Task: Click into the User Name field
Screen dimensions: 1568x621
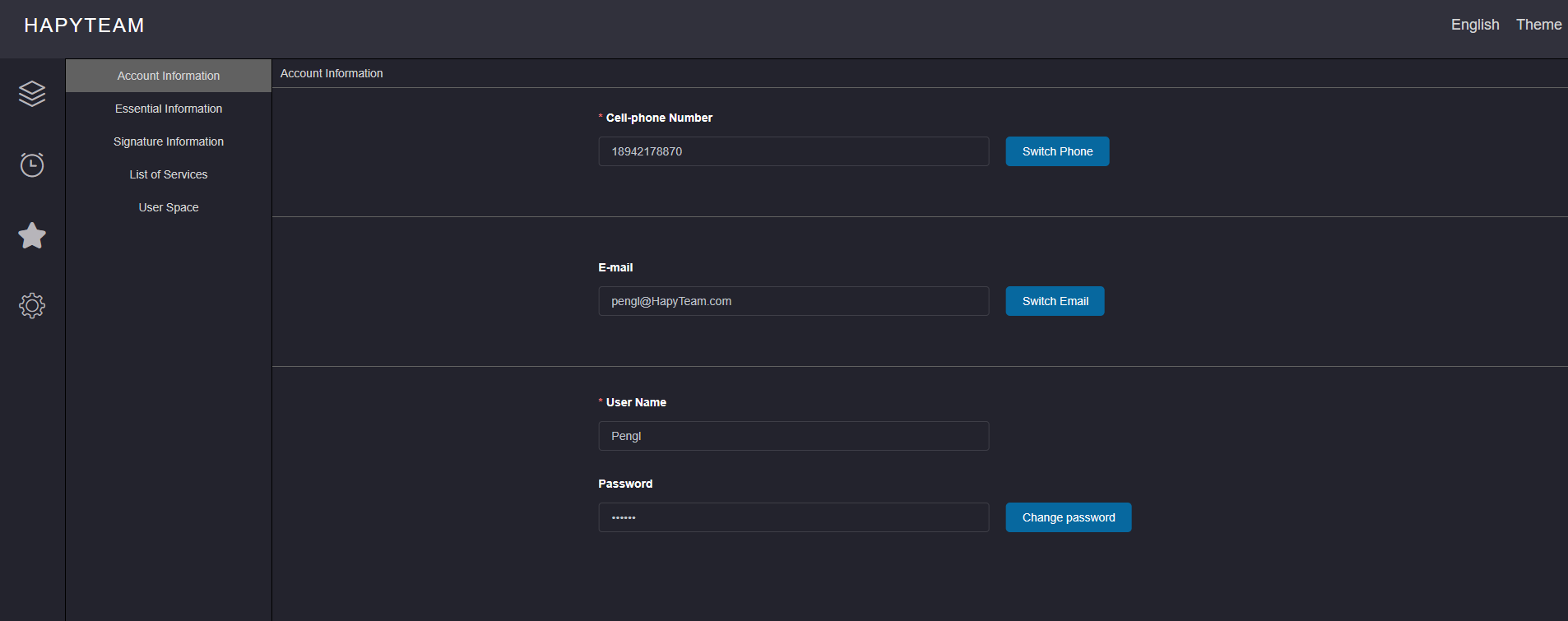Action: point(794,436)
